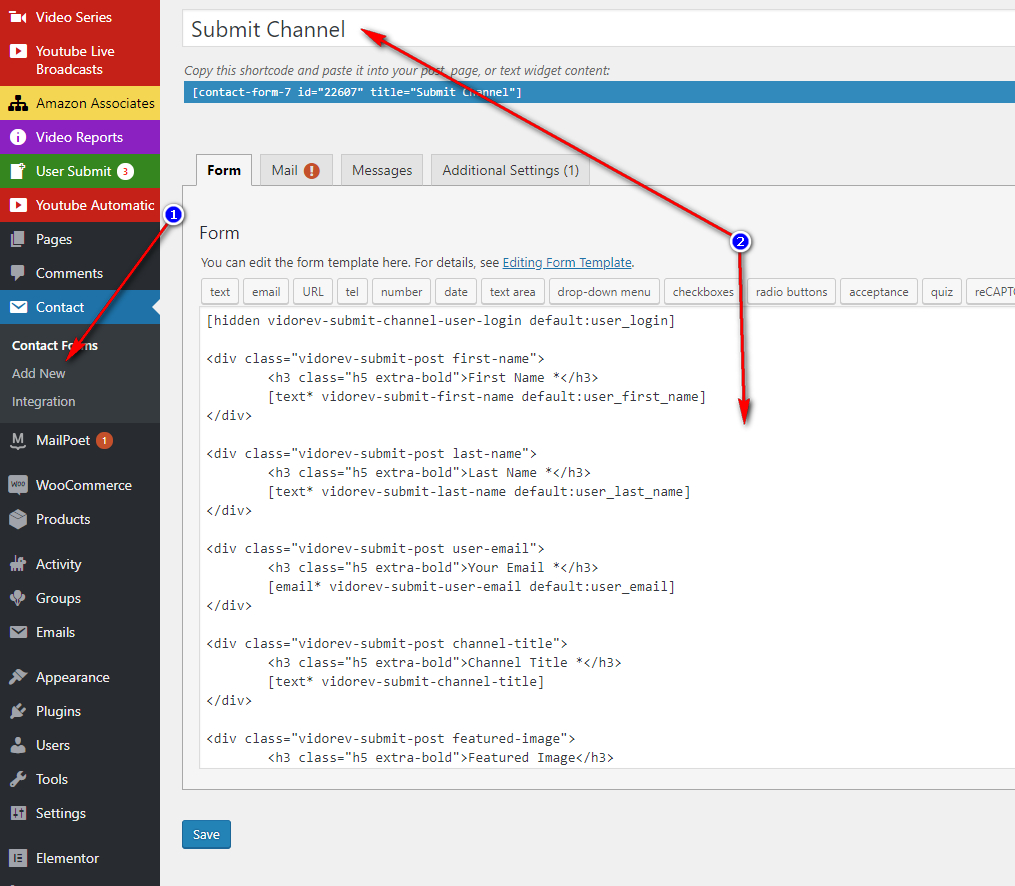Open the Additional Settings tab
Viewport: 1015px width, 886px height.
coord(510,170)
